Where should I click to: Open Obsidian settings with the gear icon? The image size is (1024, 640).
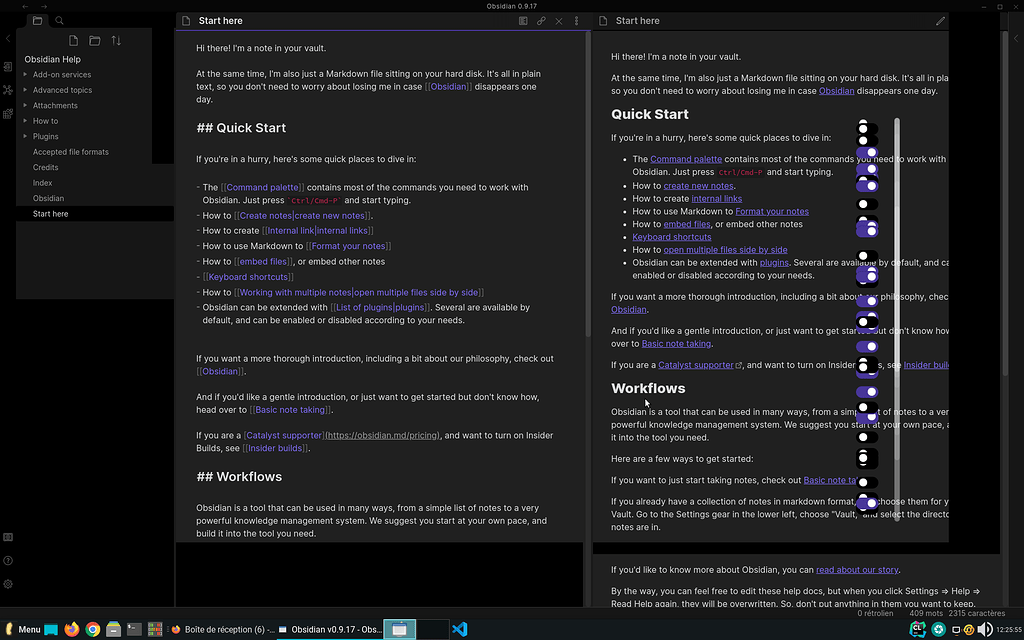click(7, 584)
